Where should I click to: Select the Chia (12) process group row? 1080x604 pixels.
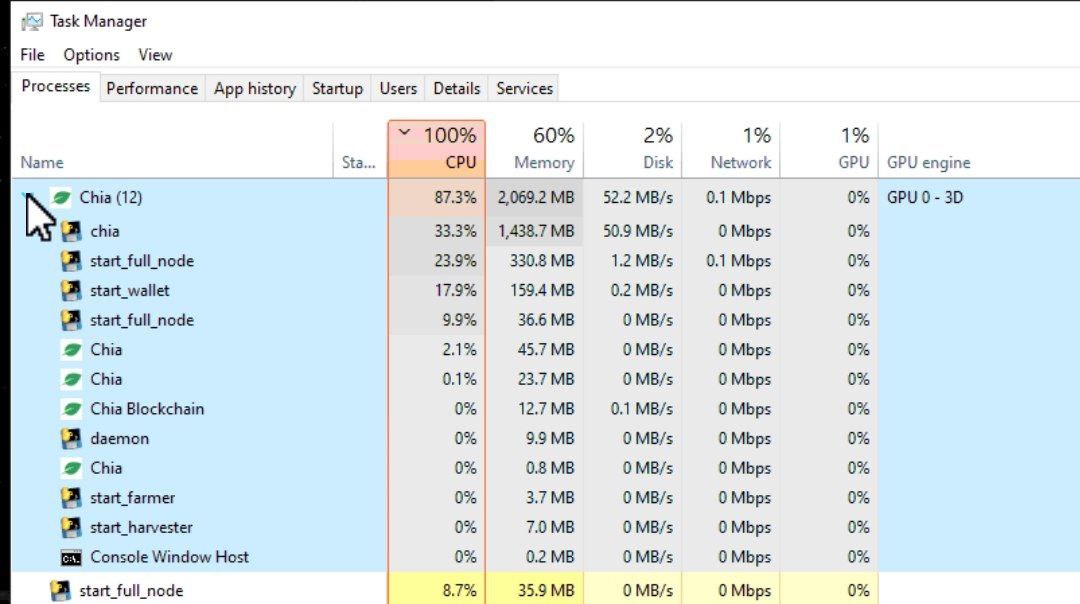(x=546, y=198)
